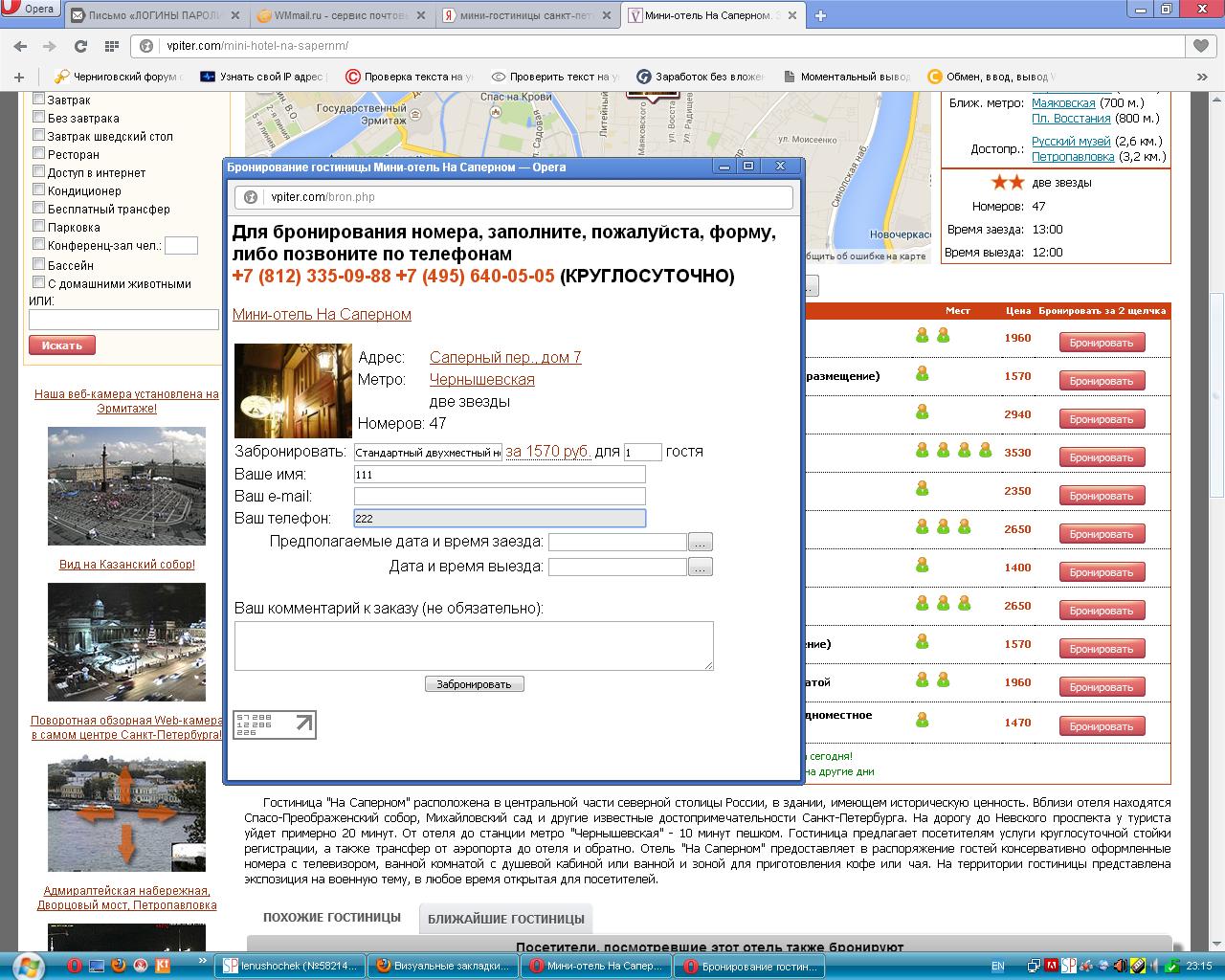The width and height of the screenshot is (1225, 980).
Task: Open the Мини-отель На Саперном link in popup
Action: pyautogui.click(x=322, y=314)
